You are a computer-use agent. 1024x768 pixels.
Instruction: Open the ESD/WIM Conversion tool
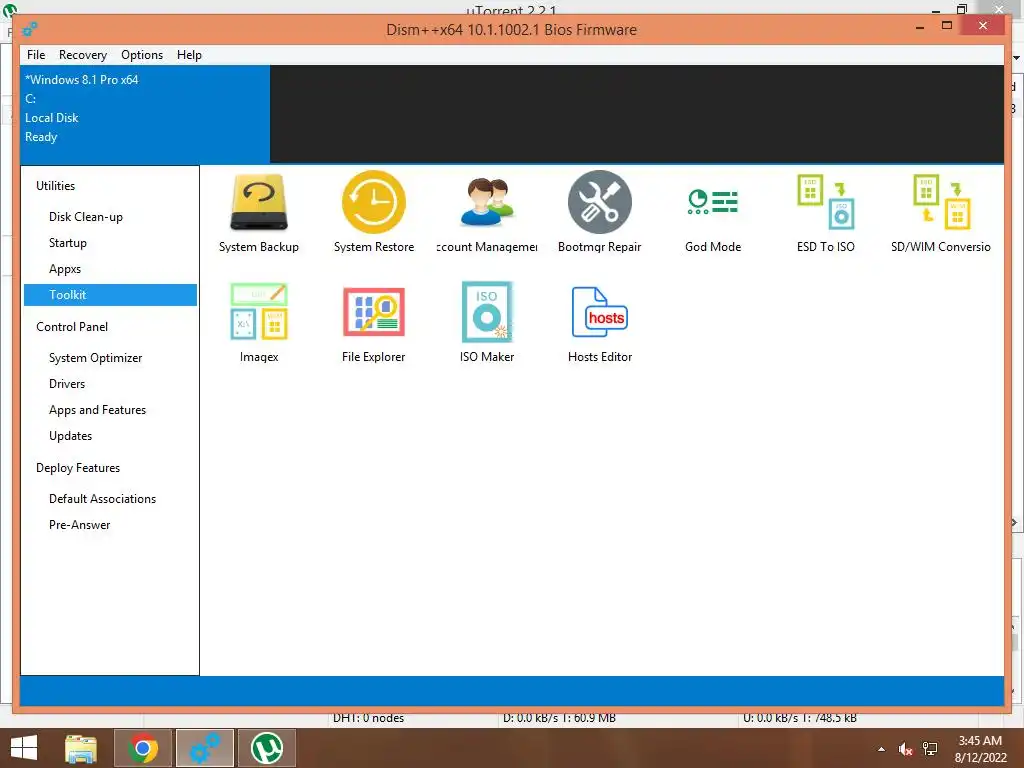point(940,213)
